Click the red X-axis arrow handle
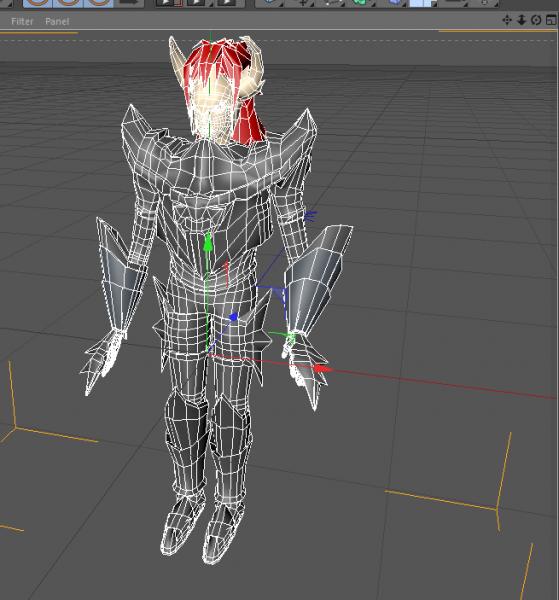This screenshot has width=559, height=600. (x=323, y=369)
